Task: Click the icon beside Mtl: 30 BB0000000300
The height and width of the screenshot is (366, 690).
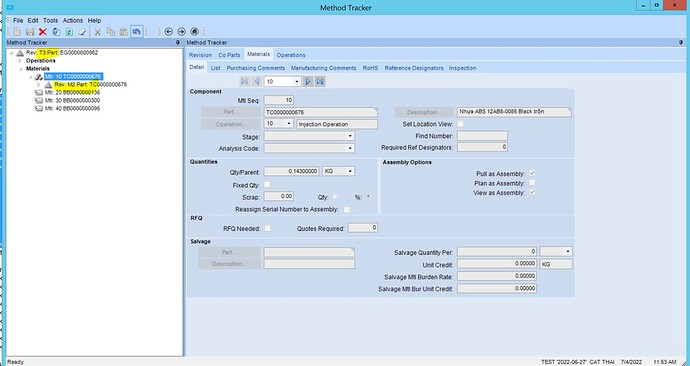Action: 38,100
